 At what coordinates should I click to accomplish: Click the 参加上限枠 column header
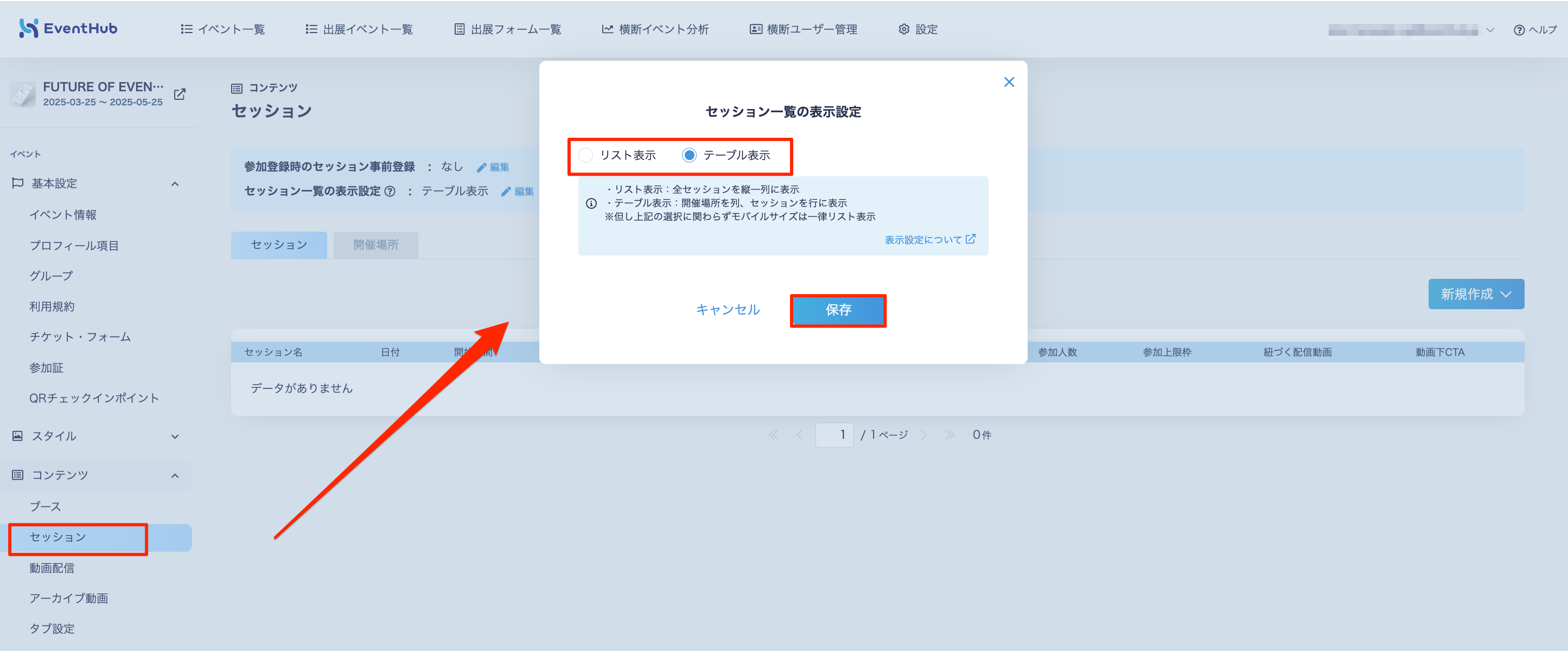1167,352
